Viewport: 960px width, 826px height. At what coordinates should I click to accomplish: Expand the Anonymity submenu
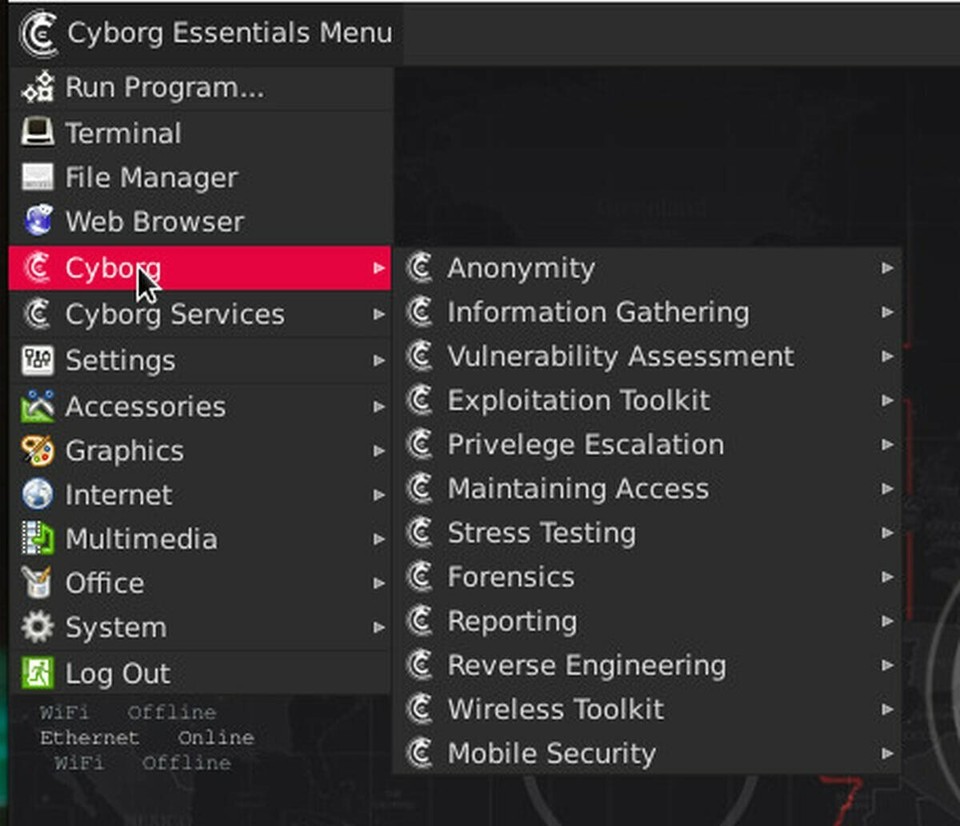[521, 267]
